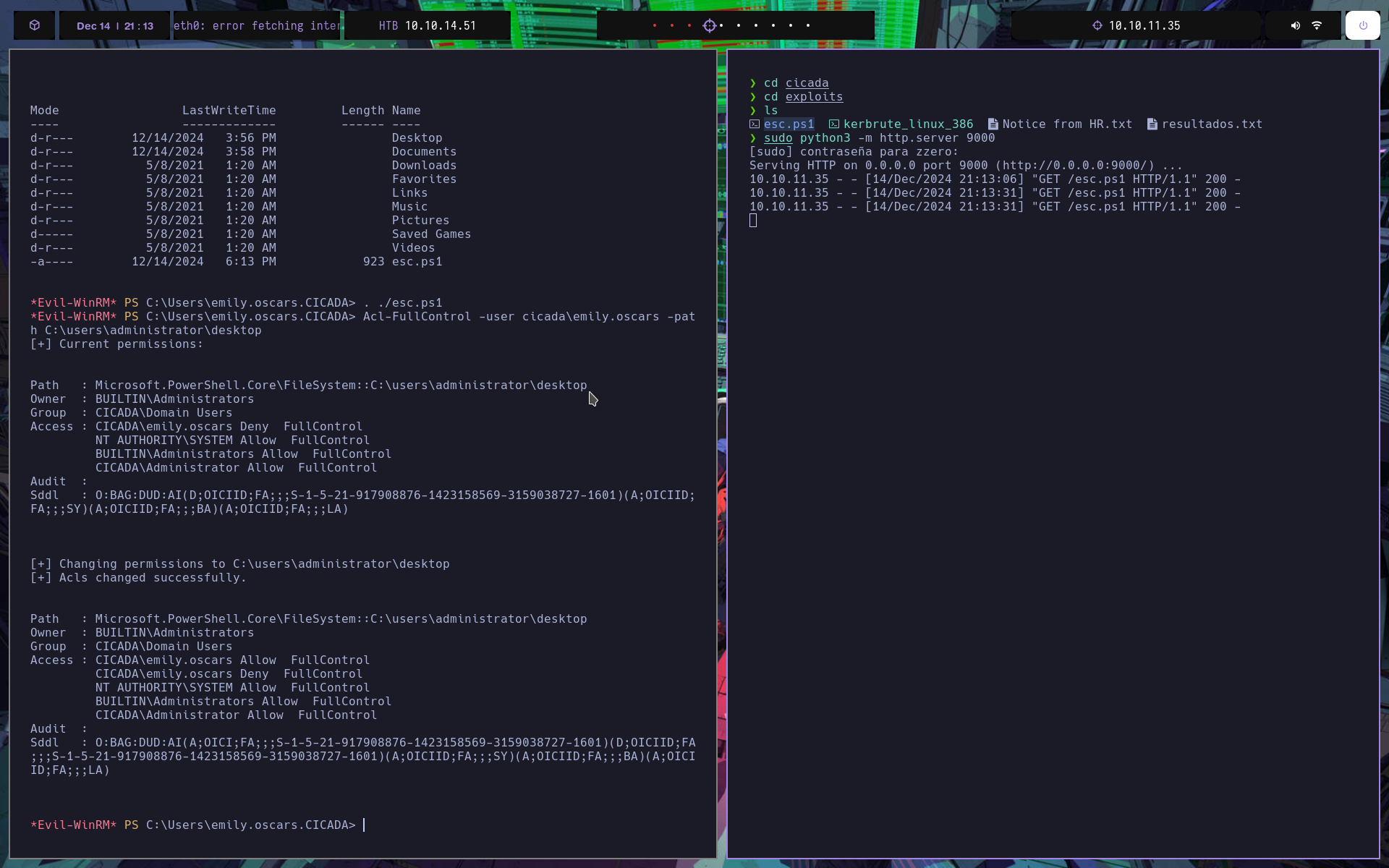Click the 'Pictures' directory row
Viewport: 1389px width, 868px height.
(x=240, y=221)
